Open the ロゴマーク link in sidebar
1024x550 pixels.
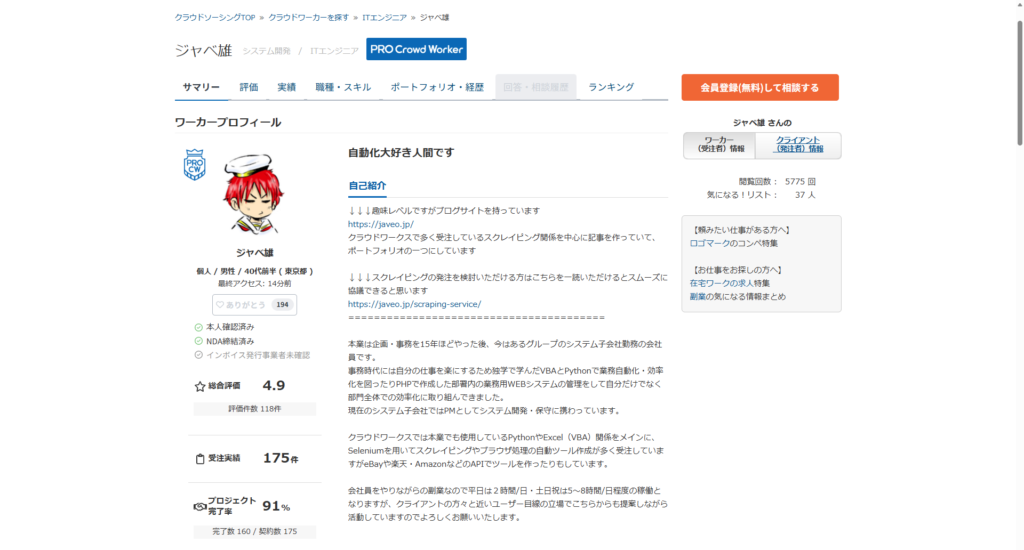[x=710, y=243]
